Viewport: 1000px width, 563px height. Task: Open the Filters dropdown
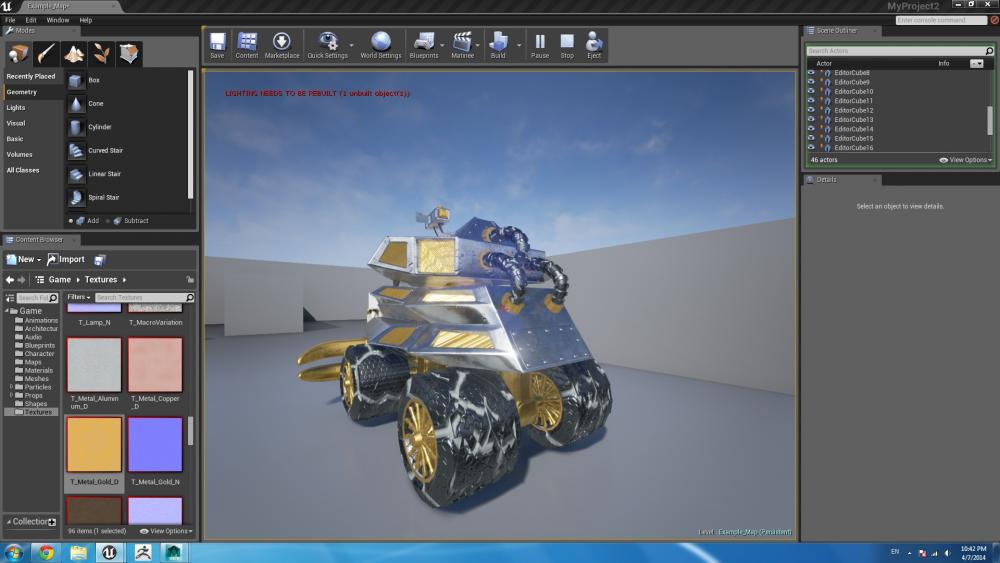pos(78,297)
